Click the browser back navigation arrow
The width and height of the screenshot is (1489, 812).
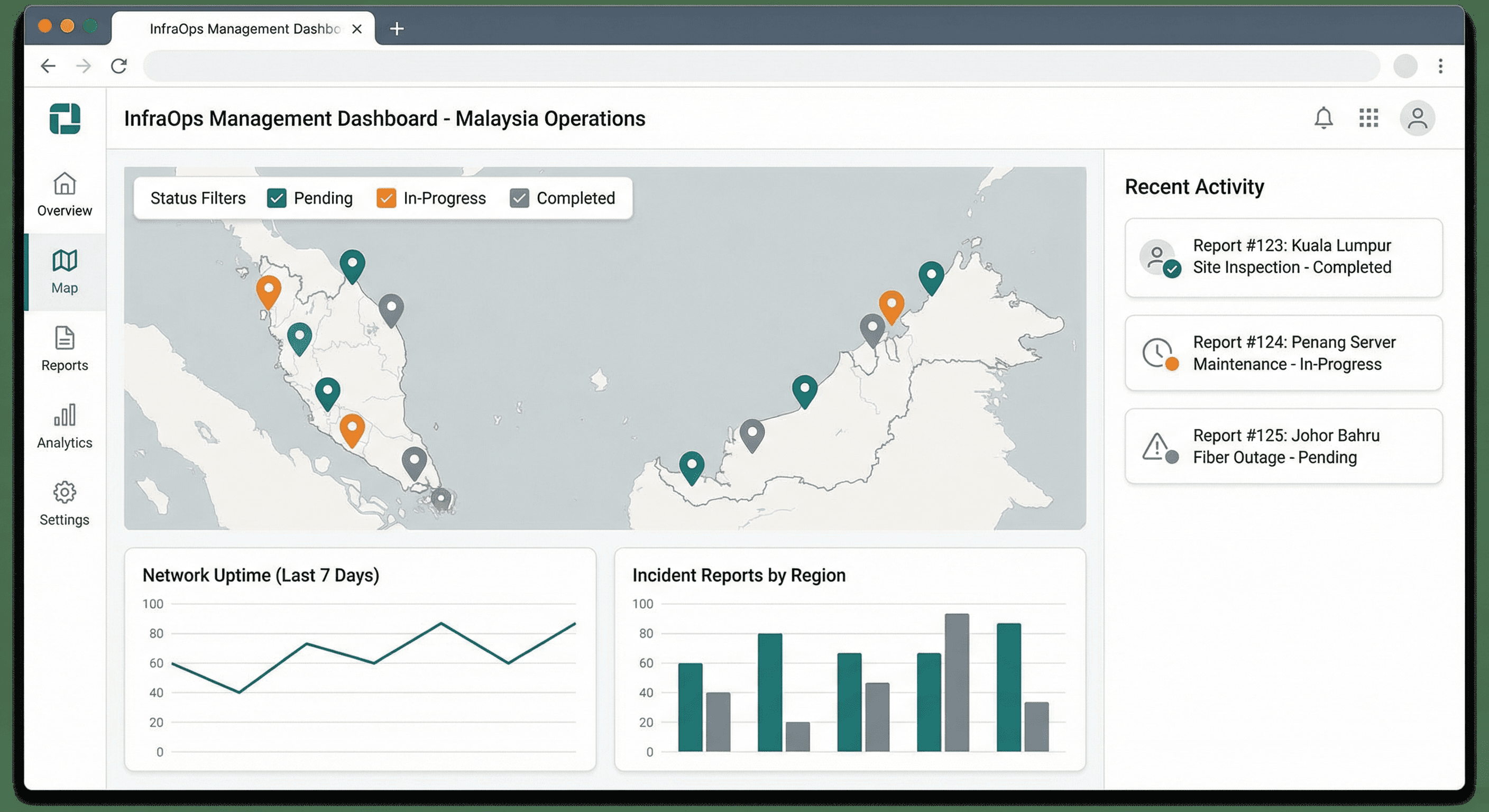click(x=49, y=66)
